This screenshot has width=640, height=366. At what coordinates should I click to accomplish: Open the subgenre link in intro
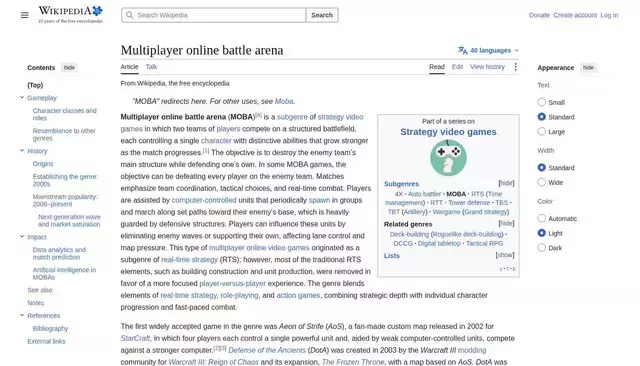[x=292, y=117]
